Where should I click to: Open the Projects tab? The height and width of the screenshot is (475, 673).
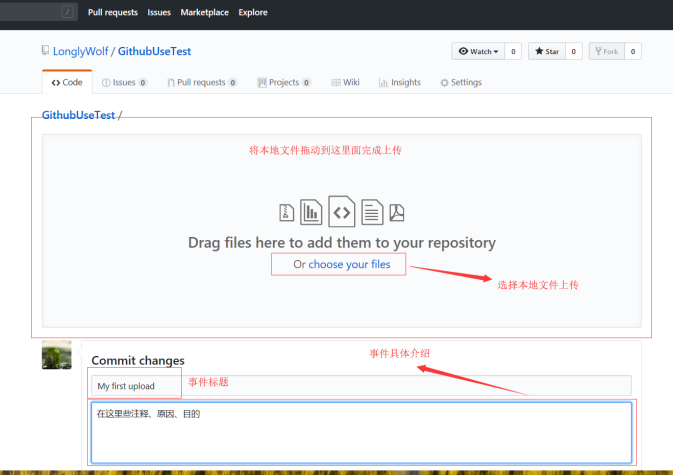(283, 83)
